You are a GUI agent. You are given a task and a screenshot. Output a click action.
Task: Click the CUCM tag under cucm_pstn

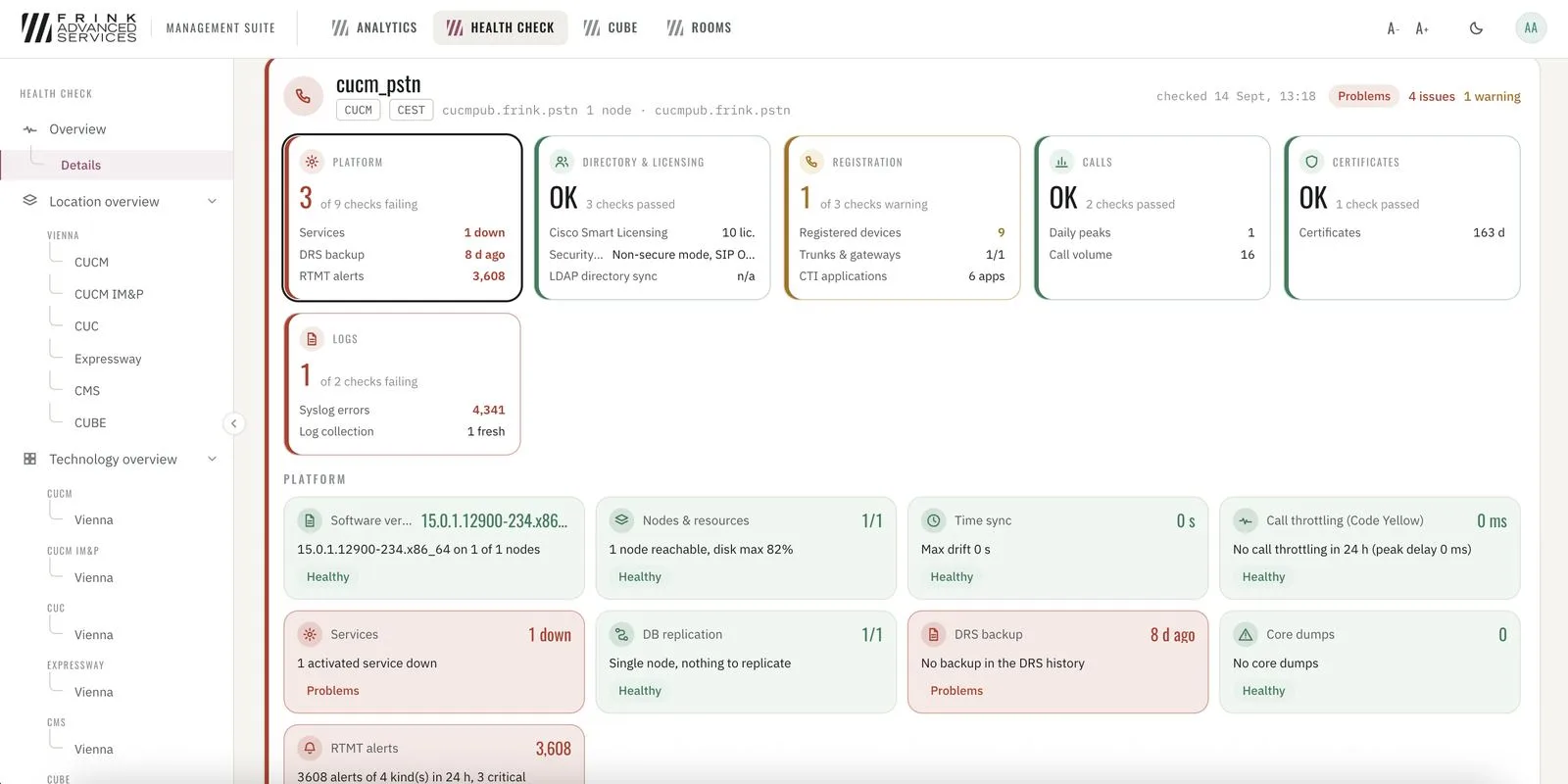[358, 110]
